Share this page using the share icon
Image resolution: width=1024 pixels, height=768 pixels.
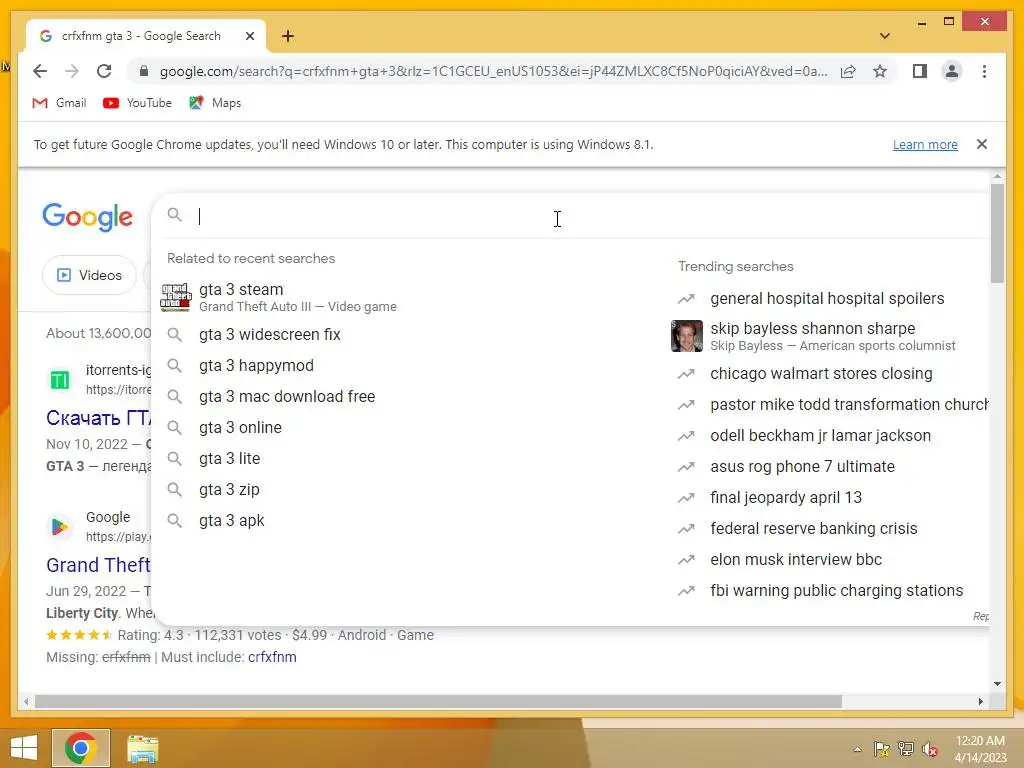(848, 71)
